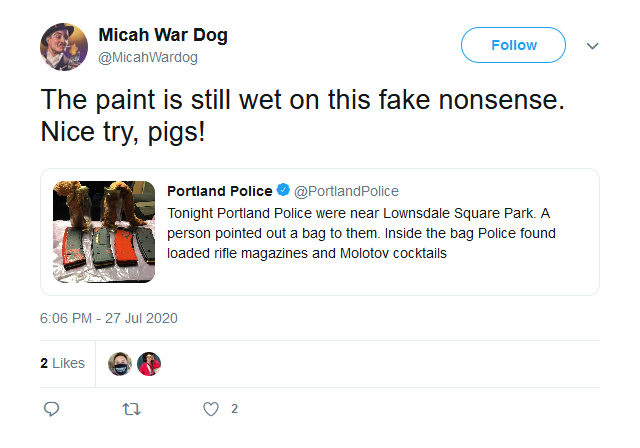Click the Micah War Dog display name
Viewport: 640px width, 448px height.
tap(163, 35)
